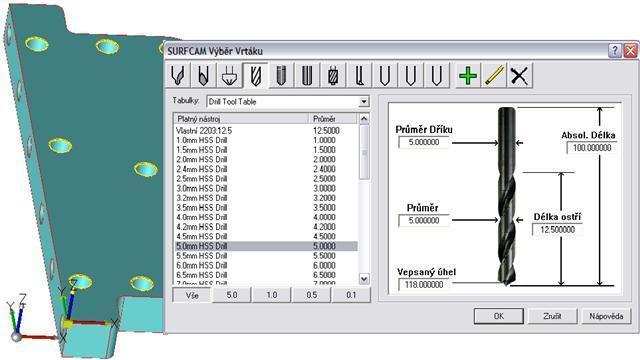640x360 pixels.
Task: Click the Délka ostří value field
Action: [557, 230]
